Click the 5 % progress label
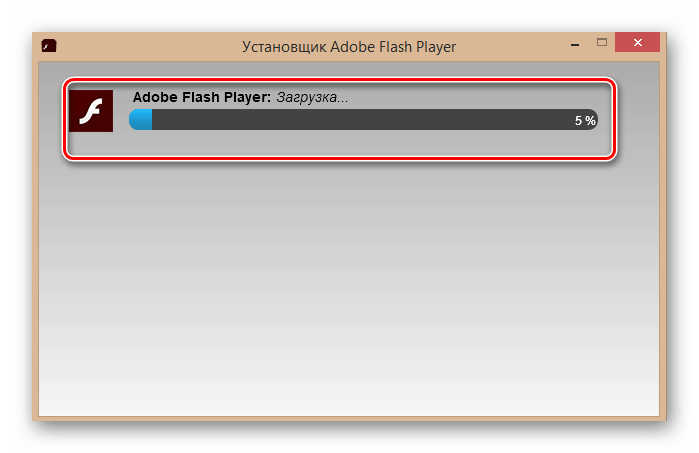The height and width of the screenshot is (453, 699). [585, 120]
